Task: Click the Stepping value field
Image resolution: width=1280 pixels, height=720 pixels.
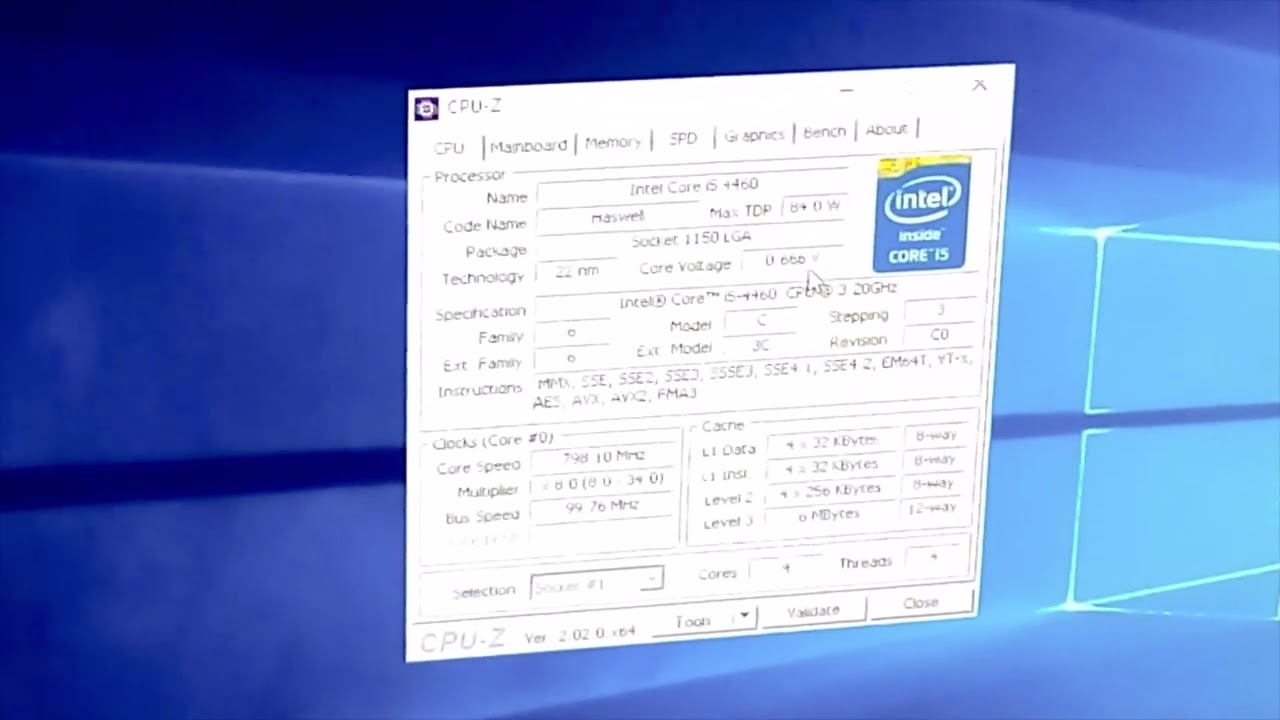Action: tap(940, 310)
